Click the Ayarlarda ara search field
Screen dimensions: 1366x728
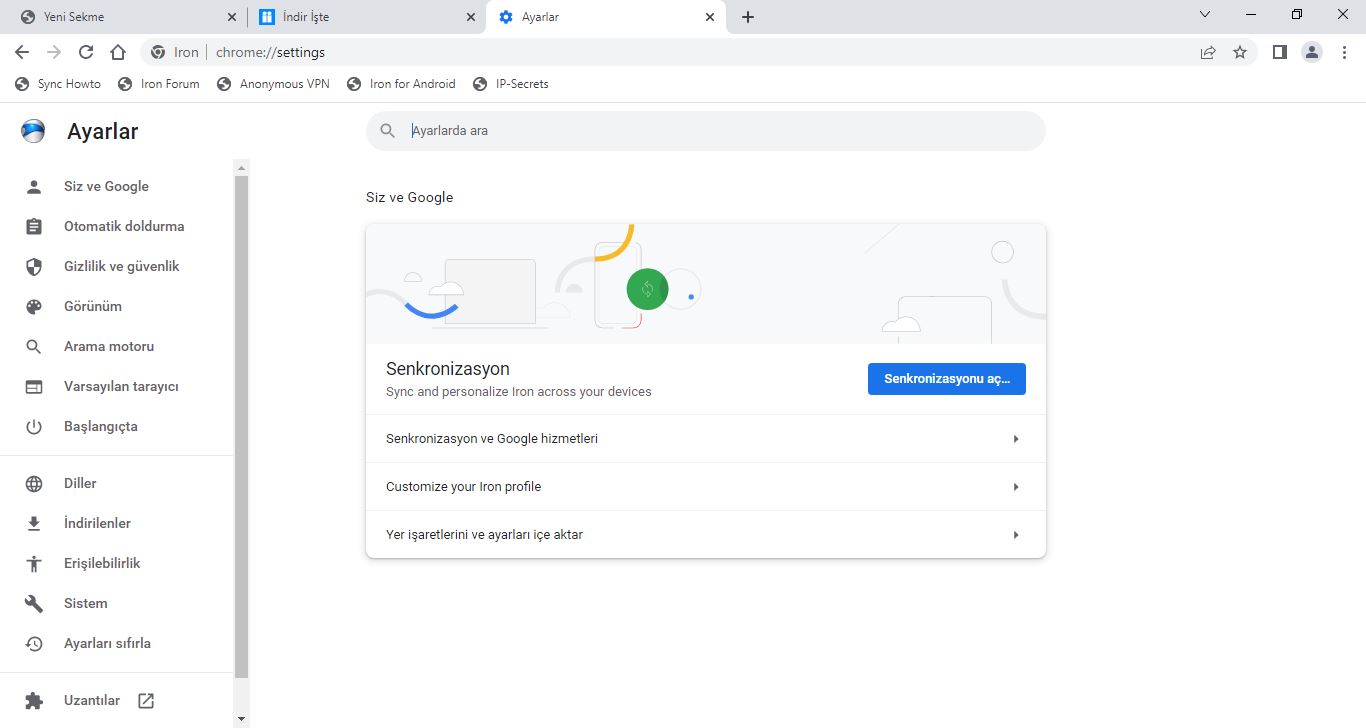[706, 131]
